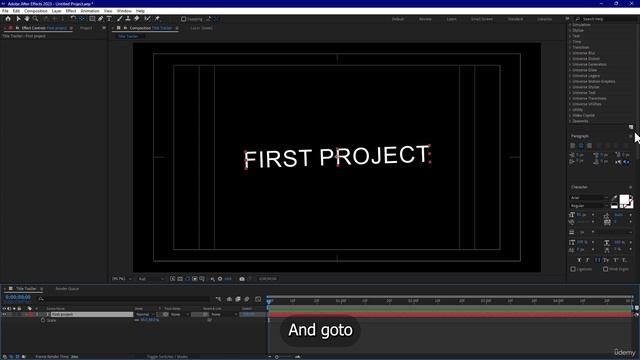640x360 pixels.
Task: Switch to the Standard workspace
Action: tap(516, 19)
